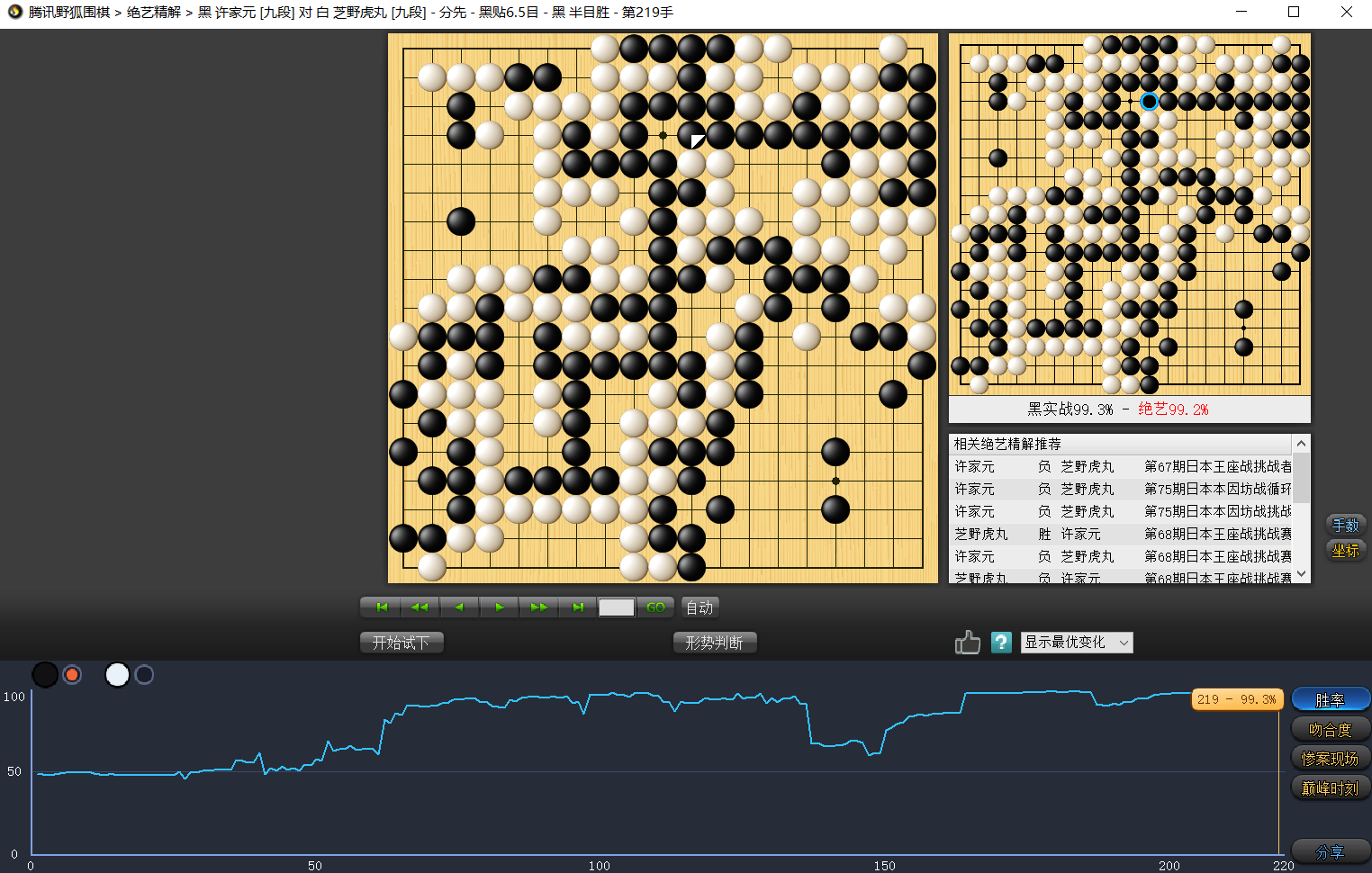Switch to the 吻合度 chart tab
Viewport: 1372px width, 873px height.
pos(1330,729)
